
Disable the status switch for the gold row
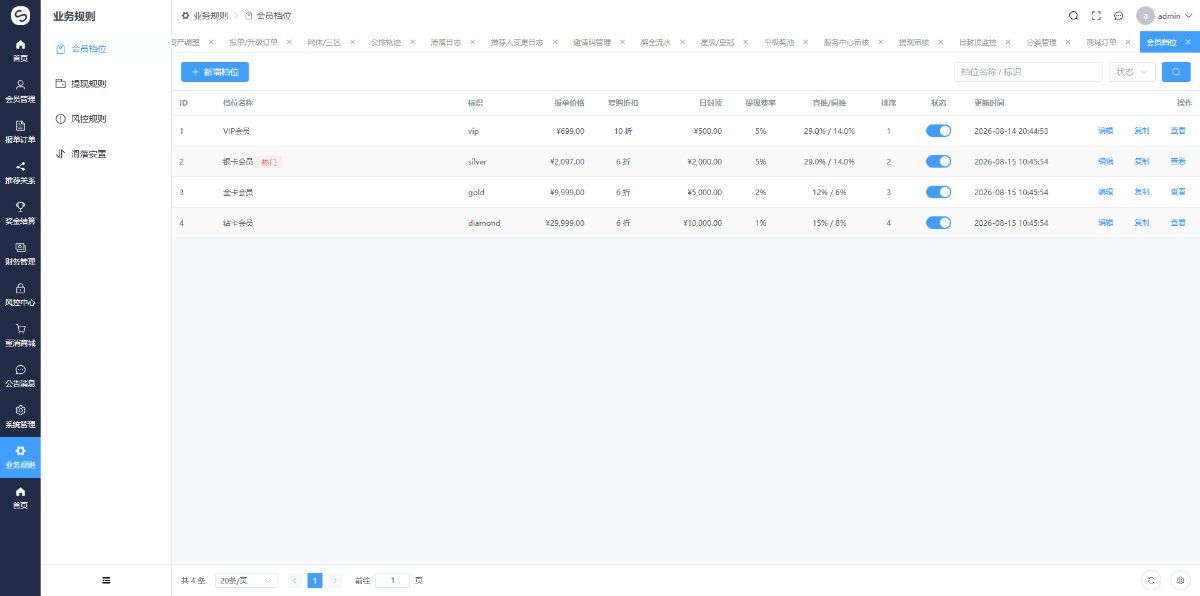938,192
